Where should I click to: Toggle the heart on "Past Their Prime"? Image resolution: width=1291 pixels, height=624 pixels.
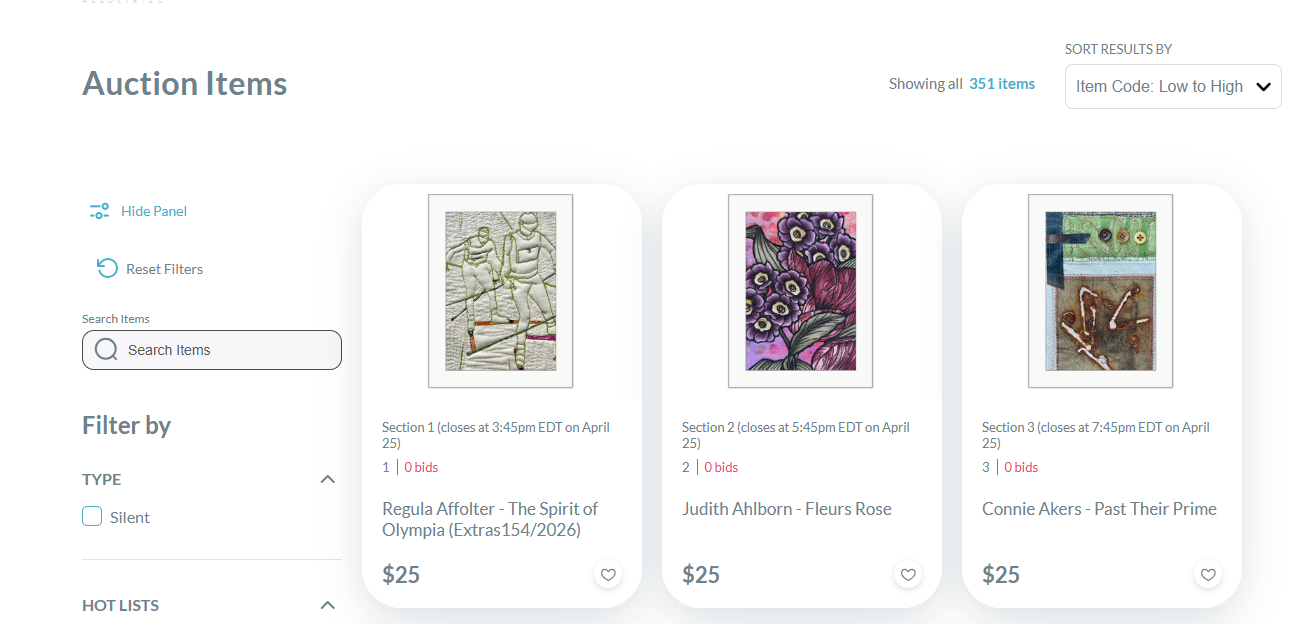(x=1207, y=574)
